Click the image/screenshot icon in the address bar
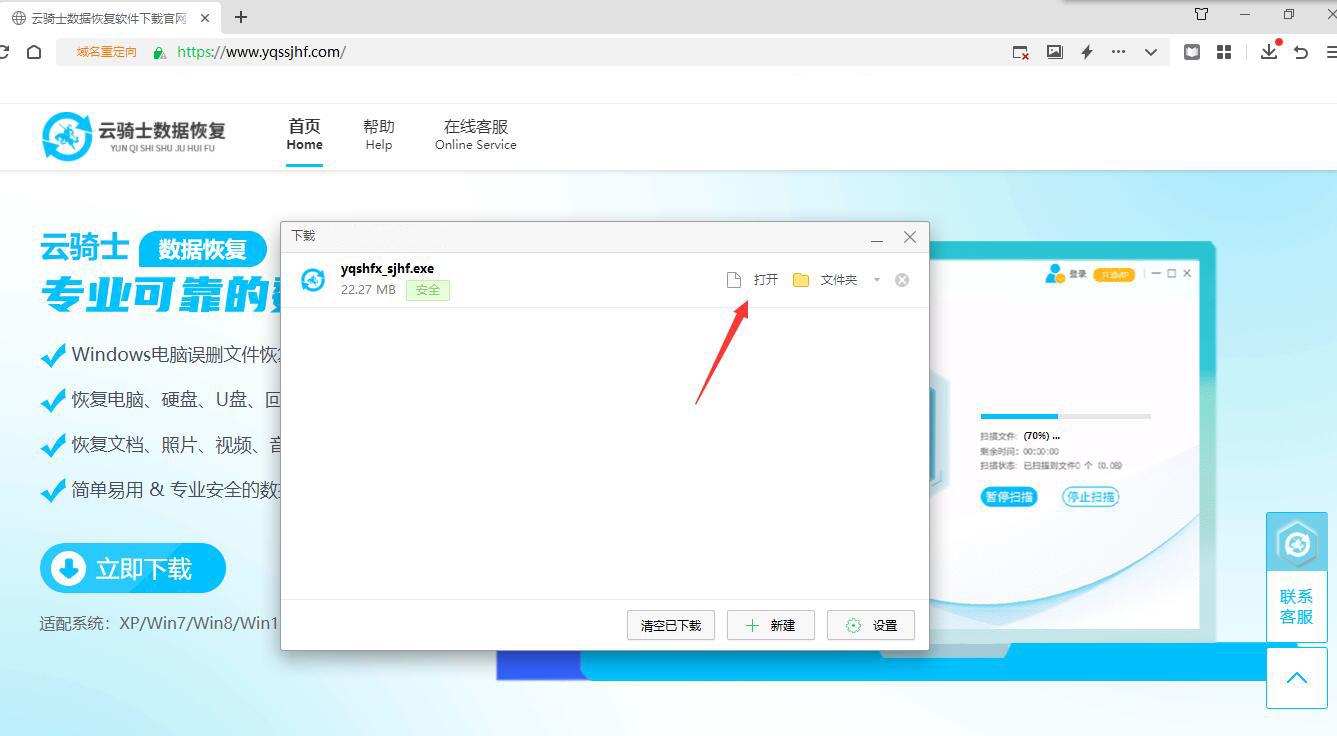 pos(1054,51)
